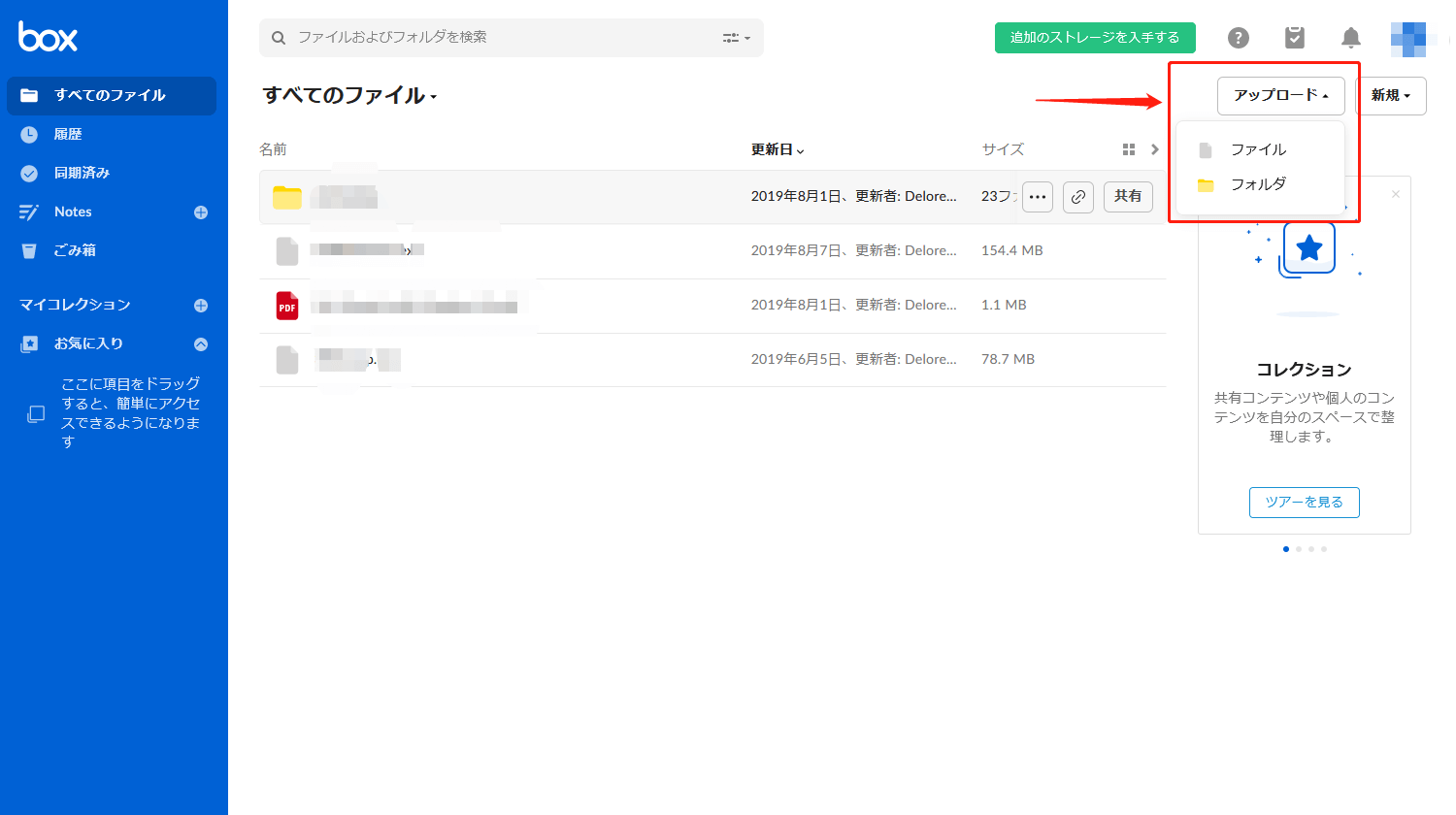The width and height of the screenshot is (1456, 815).
Task: Click the 154.4 MB size cell
Action: 1012,251
